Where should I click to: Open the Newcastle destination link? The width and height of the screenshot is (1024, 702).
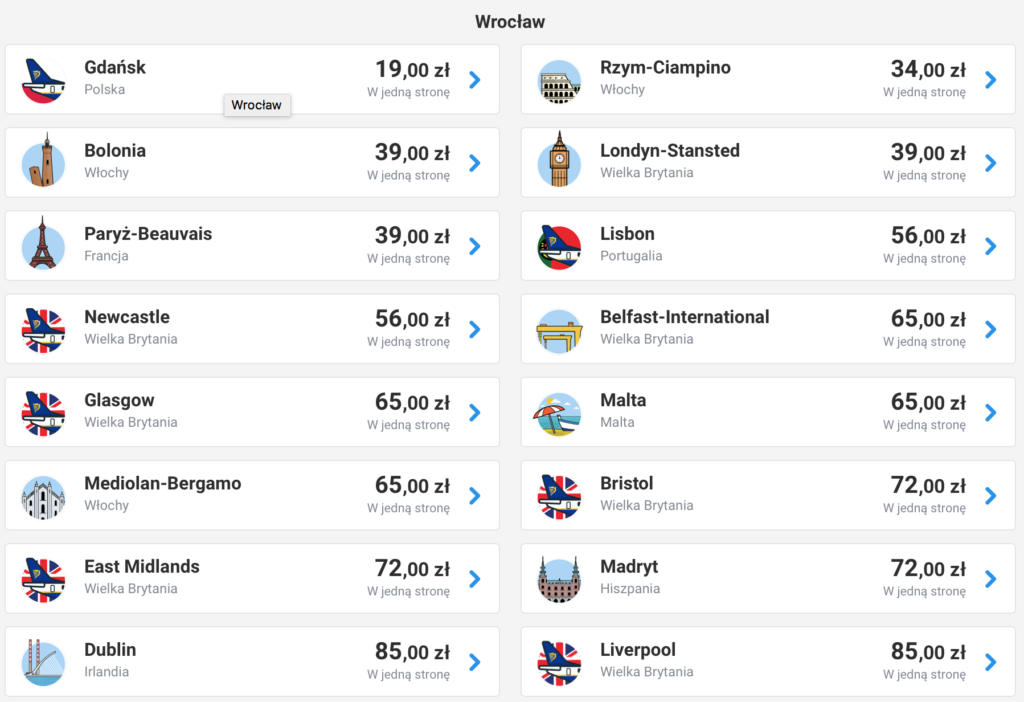127,318
